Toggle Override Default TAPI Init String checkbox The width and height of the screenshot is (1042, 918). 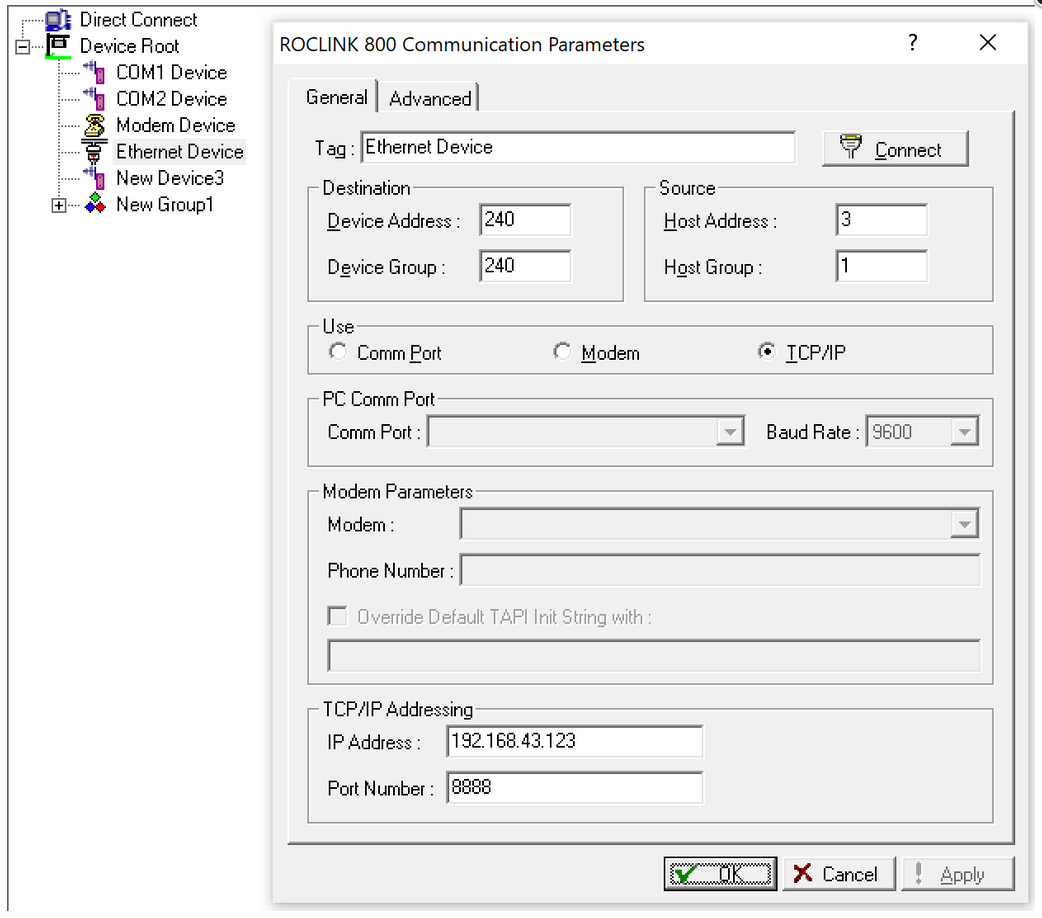(x=338, y=616)
